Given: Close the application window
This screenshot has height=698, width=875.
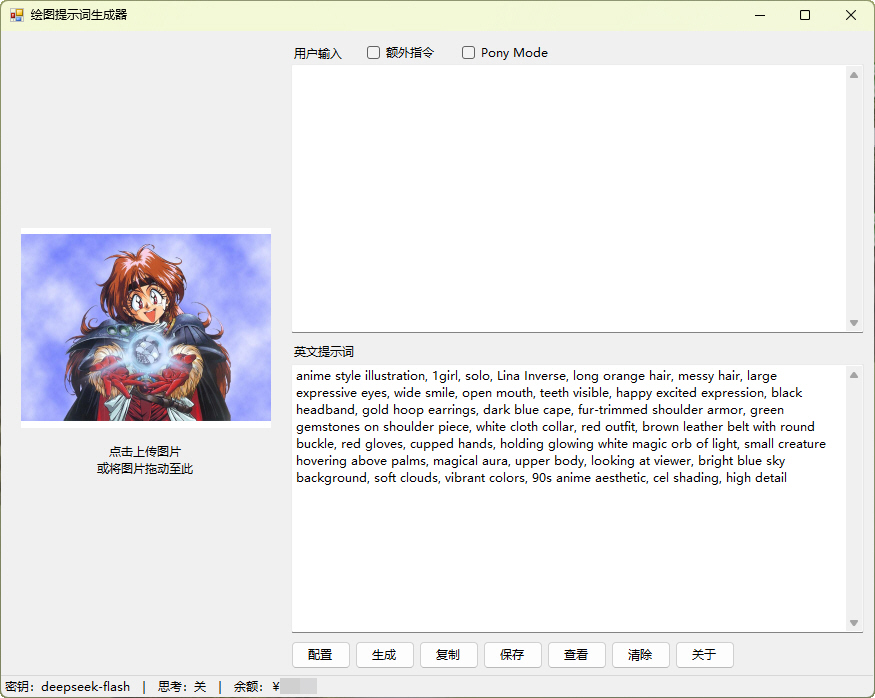Looking at the screenshot, I should coord(850,15).
